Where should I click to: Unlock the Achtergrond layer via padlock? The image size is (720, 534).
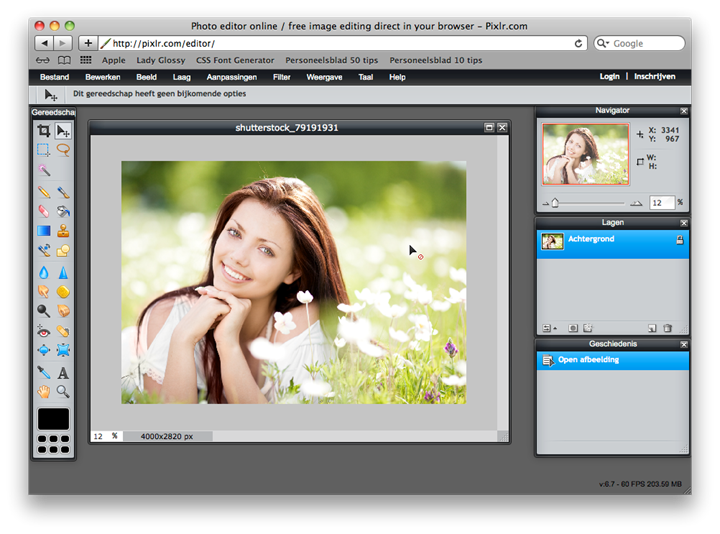coord(679,240)
